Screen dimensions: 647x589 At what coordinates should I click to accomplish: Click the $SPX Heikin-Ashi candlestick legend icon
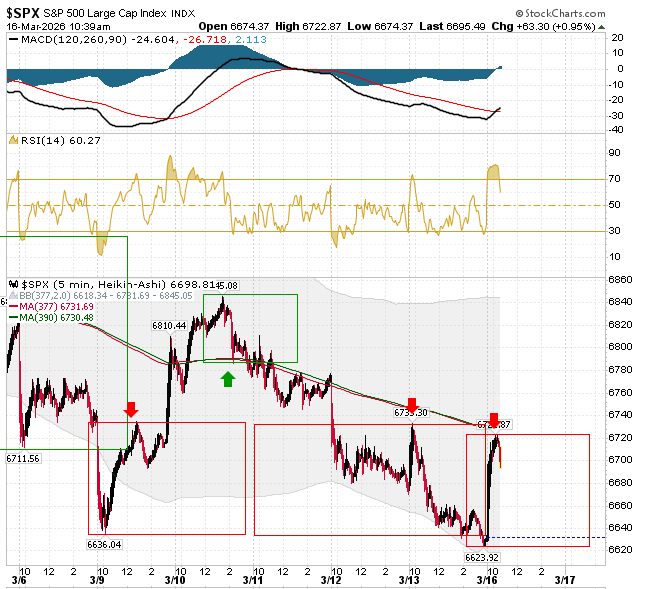tap(14, 284)
